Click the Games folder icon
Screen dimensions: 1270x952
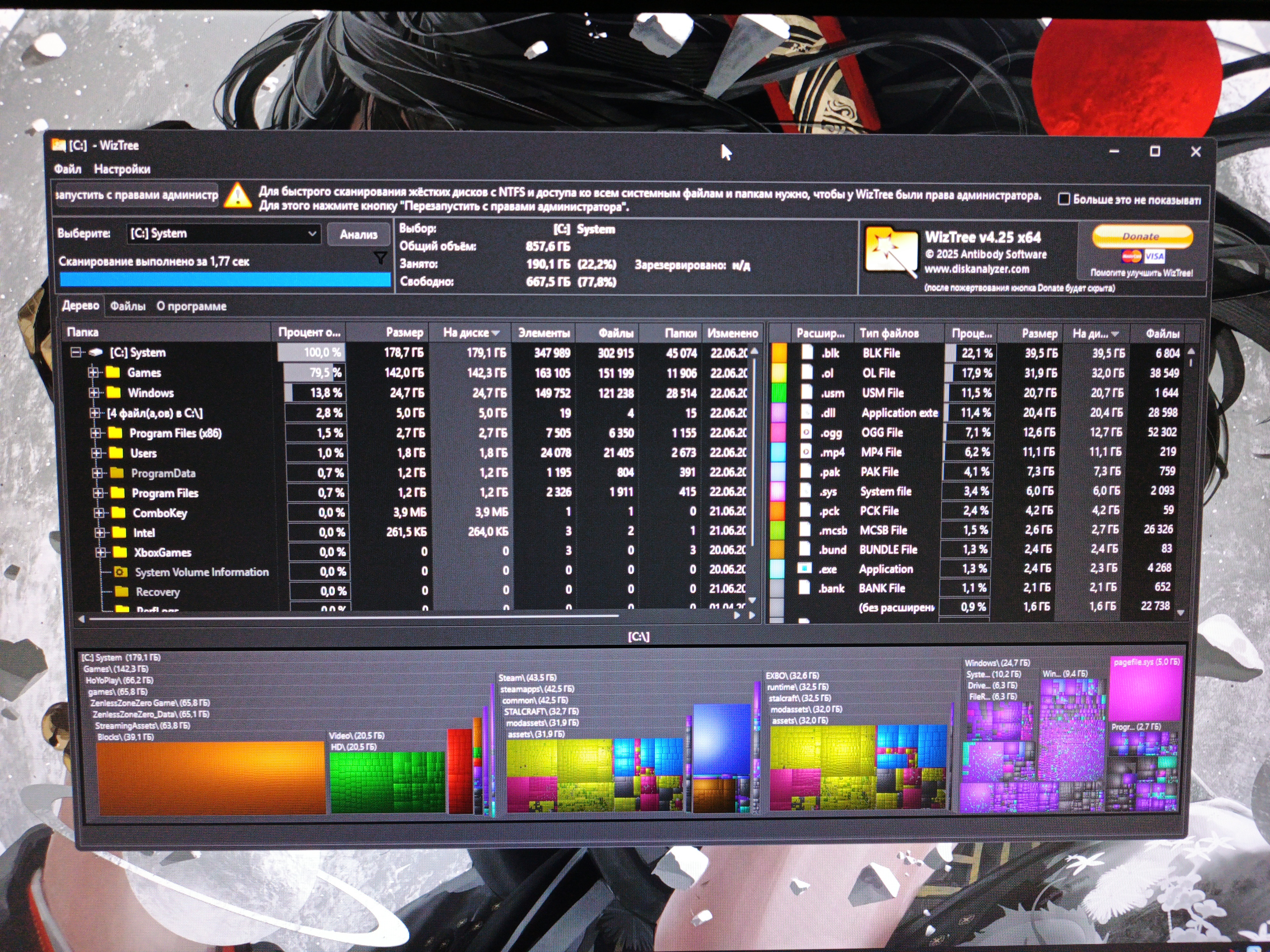coord(113,372)
